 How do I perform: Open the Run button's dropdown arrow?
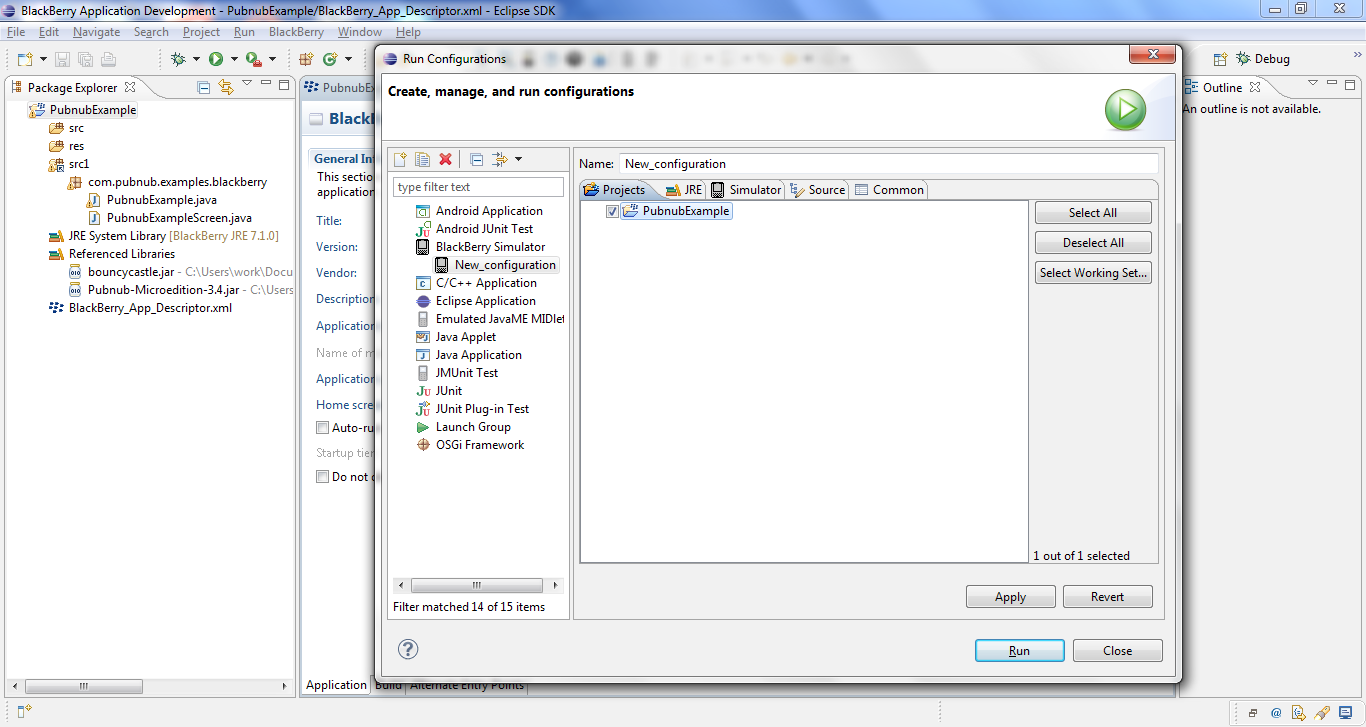point(236,58)
